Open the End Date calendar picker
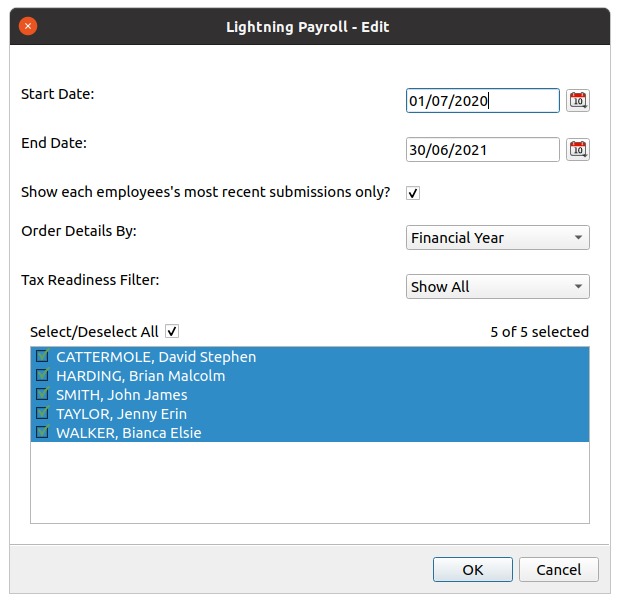The width and height of the screenshot is (620, 603). (x=578, y=149)
